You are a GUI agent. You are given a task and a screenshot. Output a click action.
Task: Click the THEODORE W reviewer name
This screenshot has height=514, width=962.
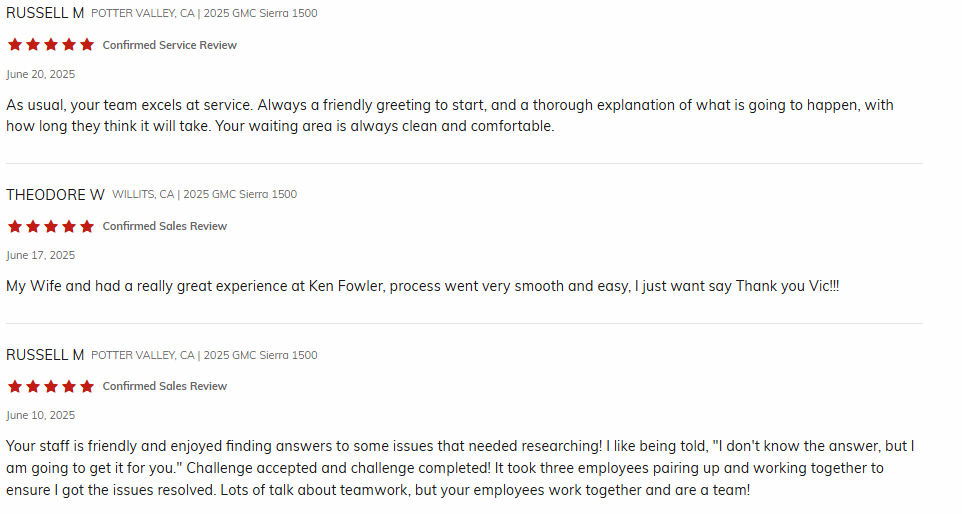coord(55,194)
